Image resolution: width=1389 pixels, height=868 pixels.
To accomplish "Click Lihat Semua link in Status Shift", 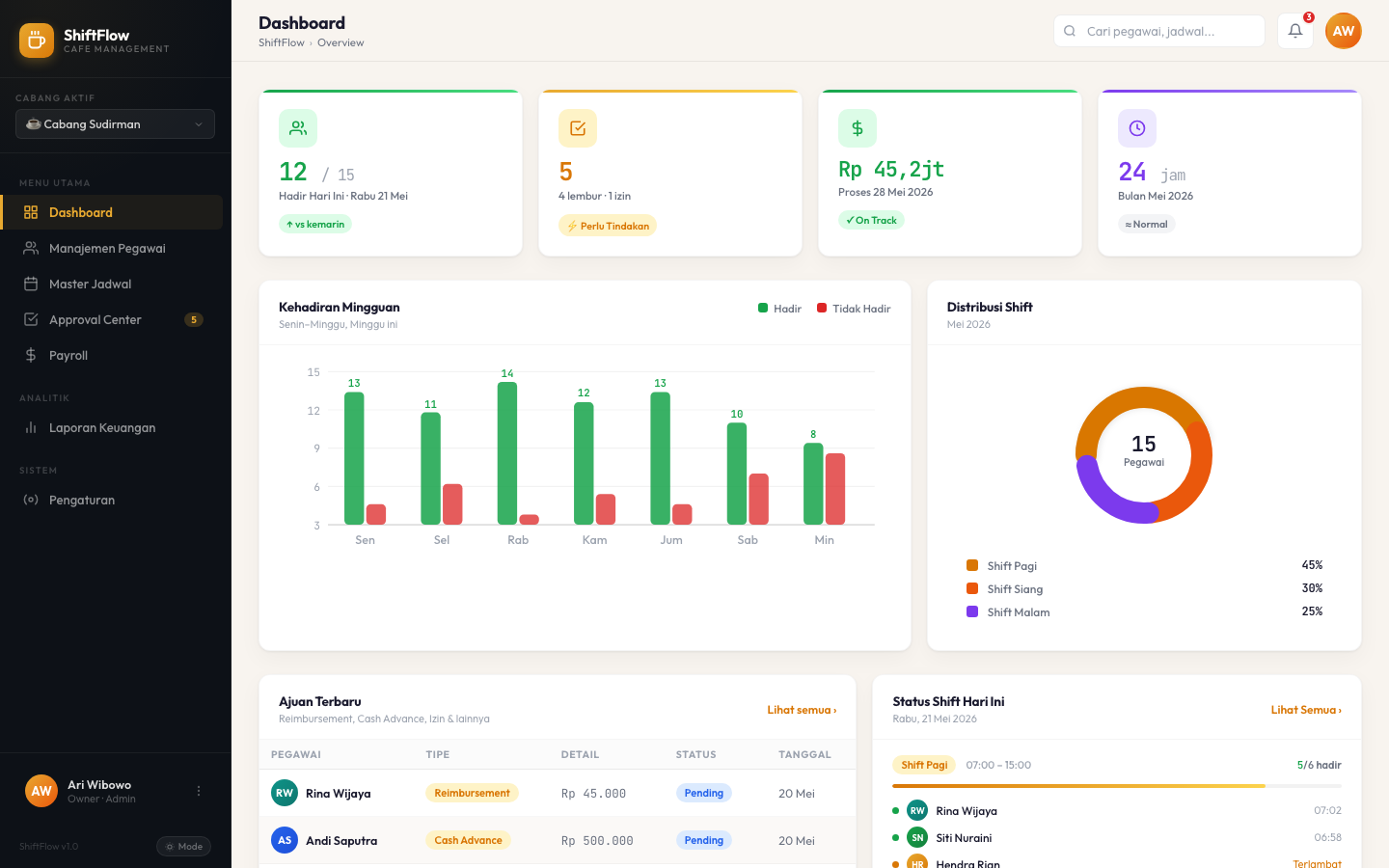I will click(x=1306, y=710).
